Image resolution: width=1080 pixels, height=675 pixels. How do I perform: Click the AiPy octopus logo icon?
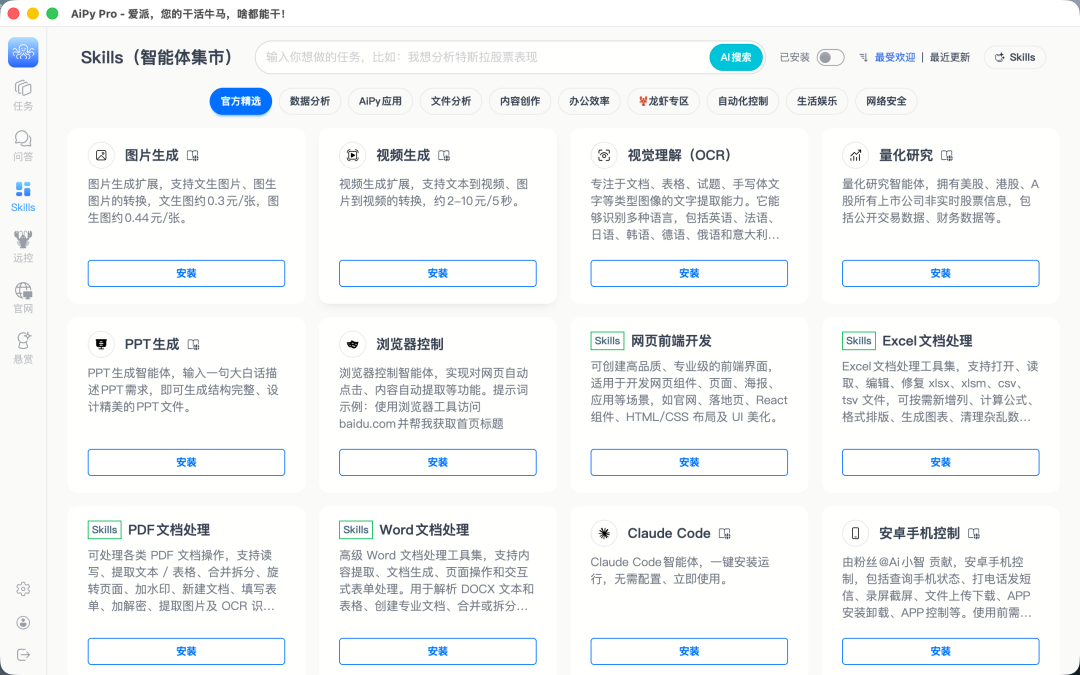coord(23,52)
